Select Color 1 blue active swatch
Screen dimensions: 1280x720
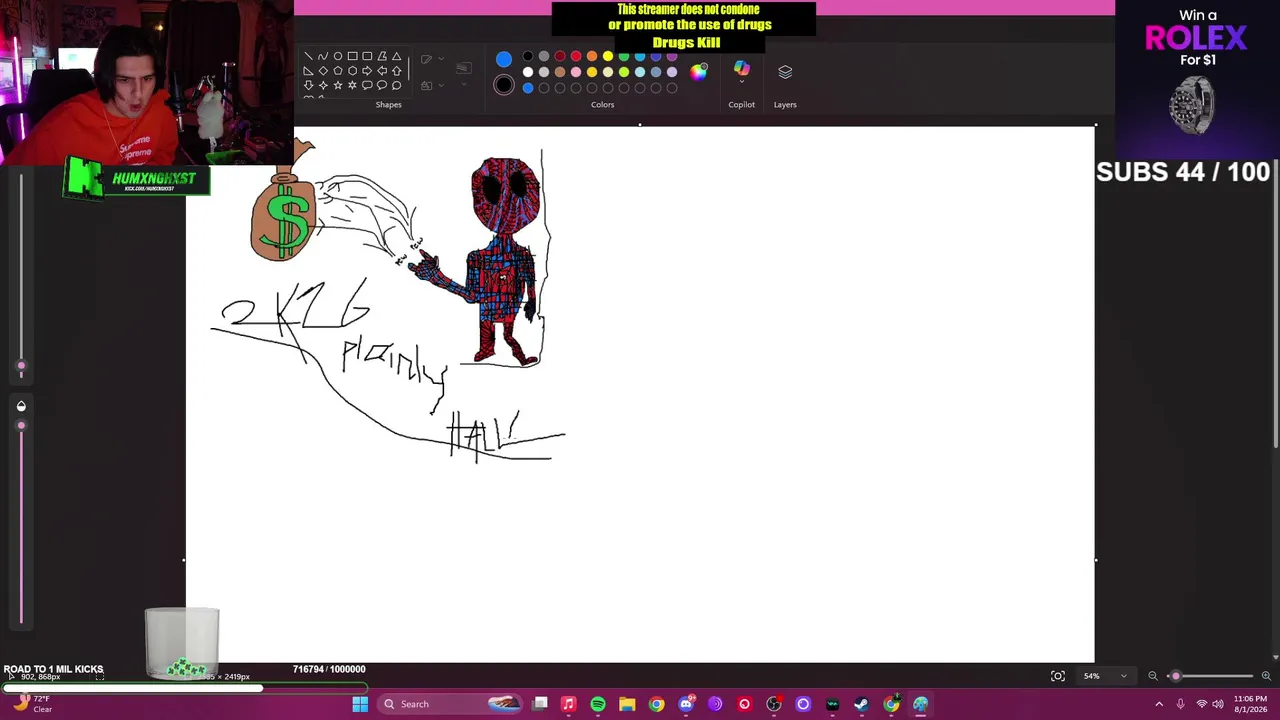point(504,59)
